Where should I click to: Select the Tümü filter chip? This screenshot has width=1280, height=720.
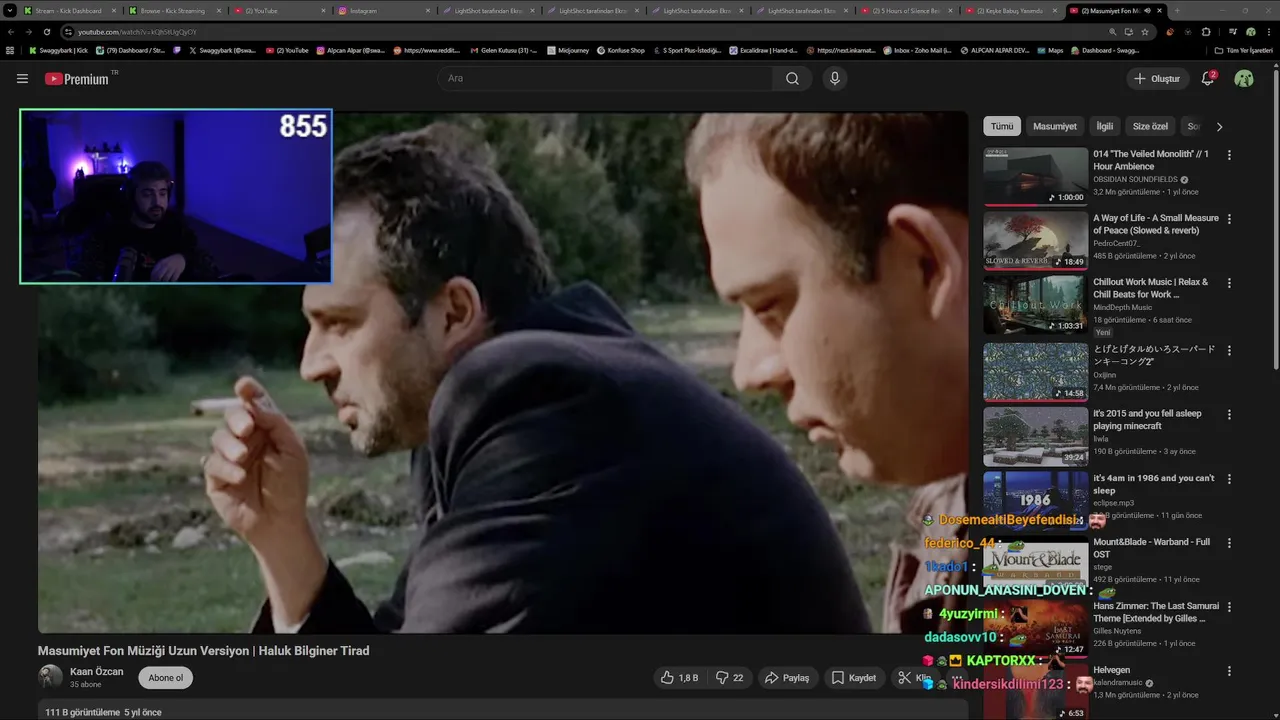tap(1002, 127)
